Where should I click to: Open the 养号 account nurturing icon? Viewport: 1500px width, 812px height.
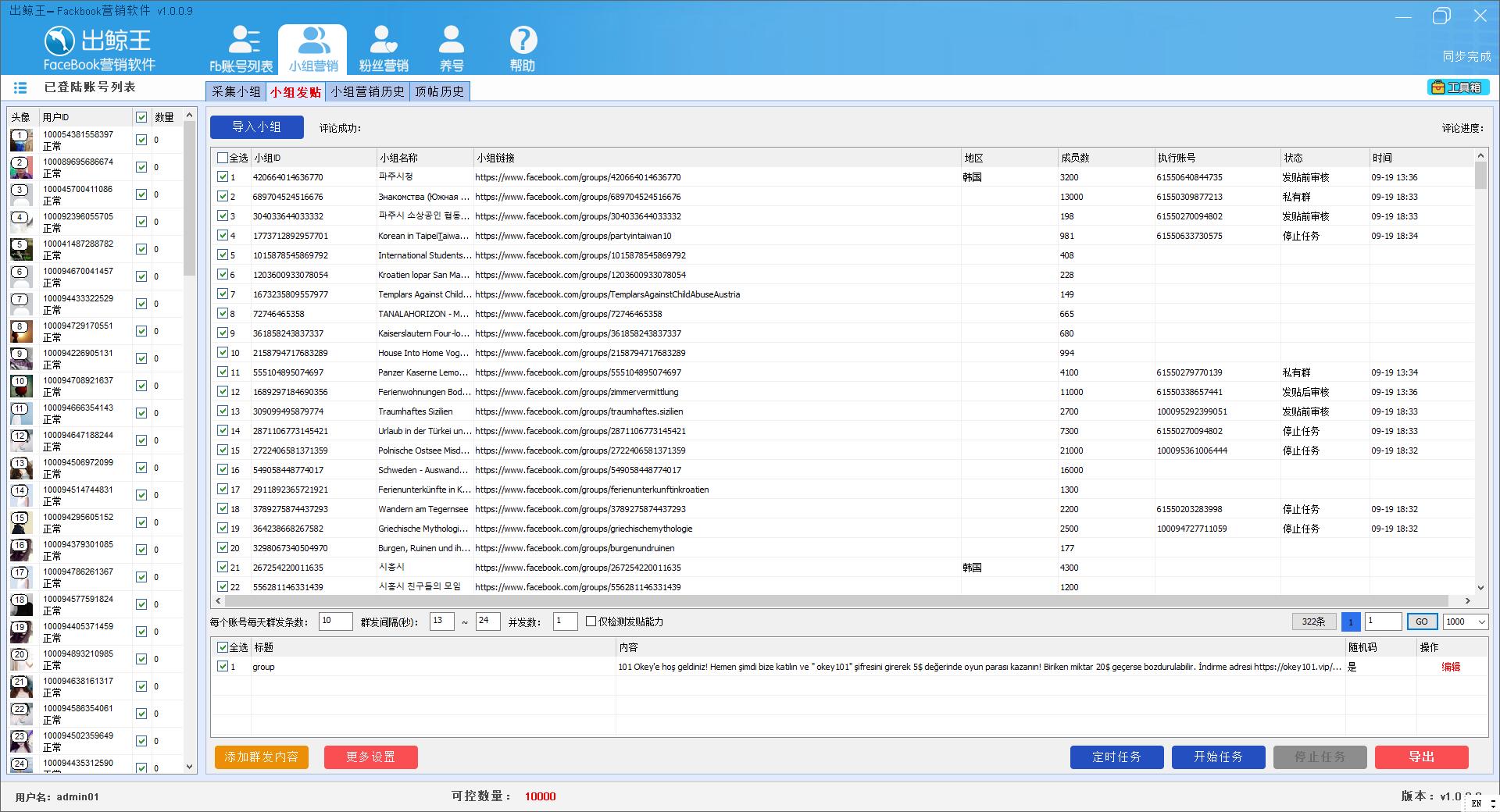tap(452, 49)
